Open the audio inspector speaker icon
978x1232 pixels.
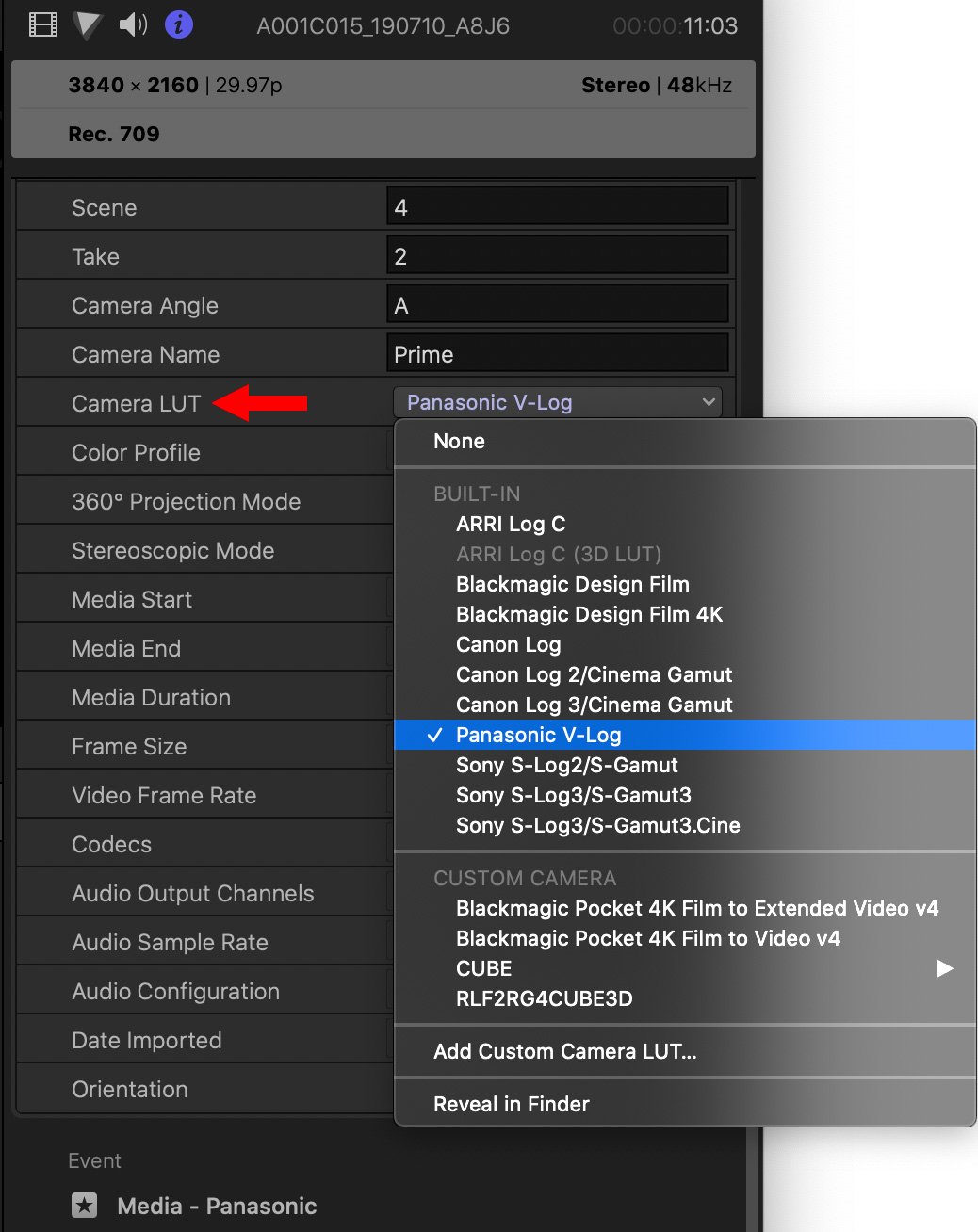133,24
